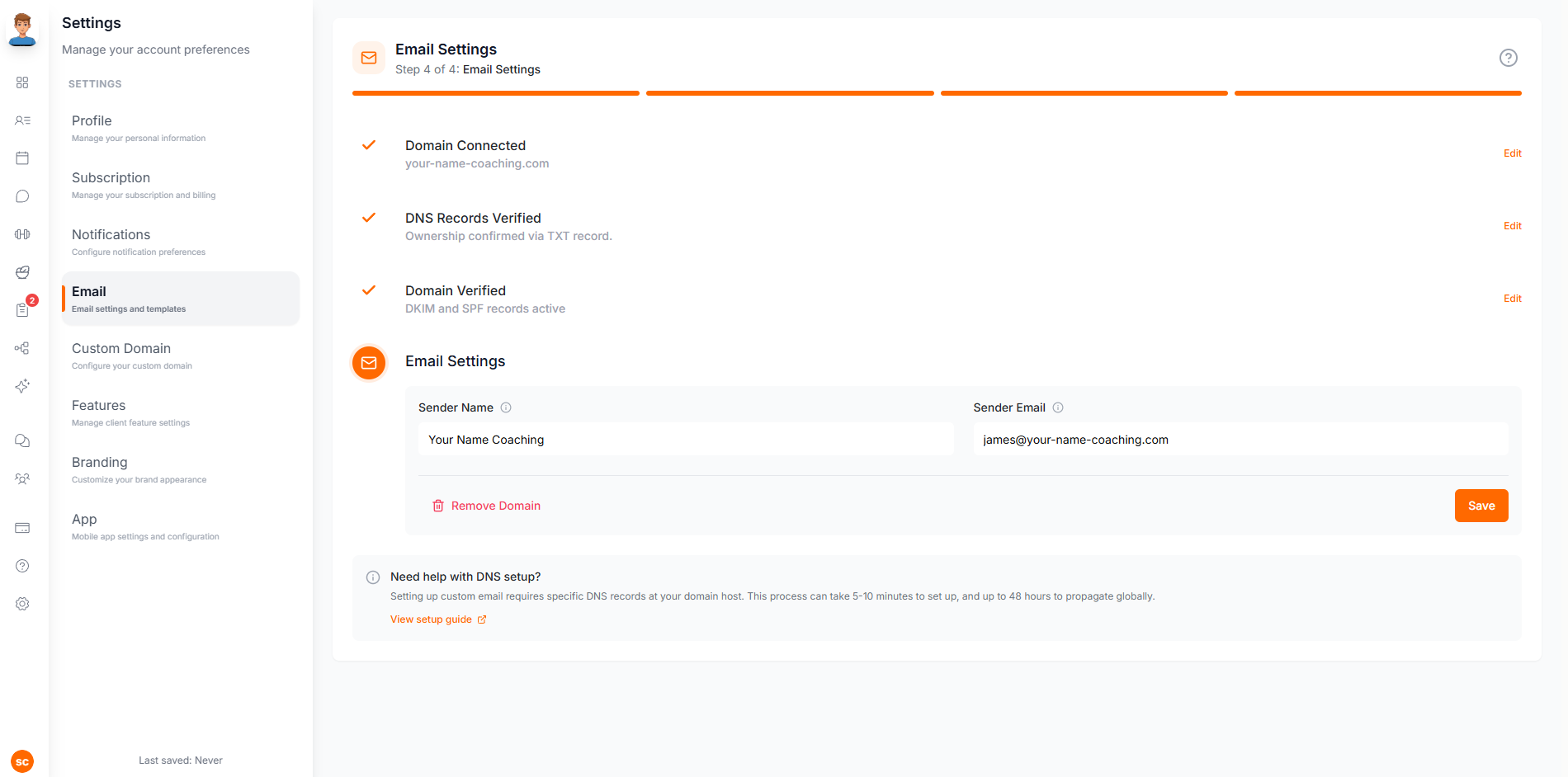Image resolution: width=1568 pixels, height=777 pixels.
Task: Select the clients icon in left sidebar
Action: pos(22,120)
